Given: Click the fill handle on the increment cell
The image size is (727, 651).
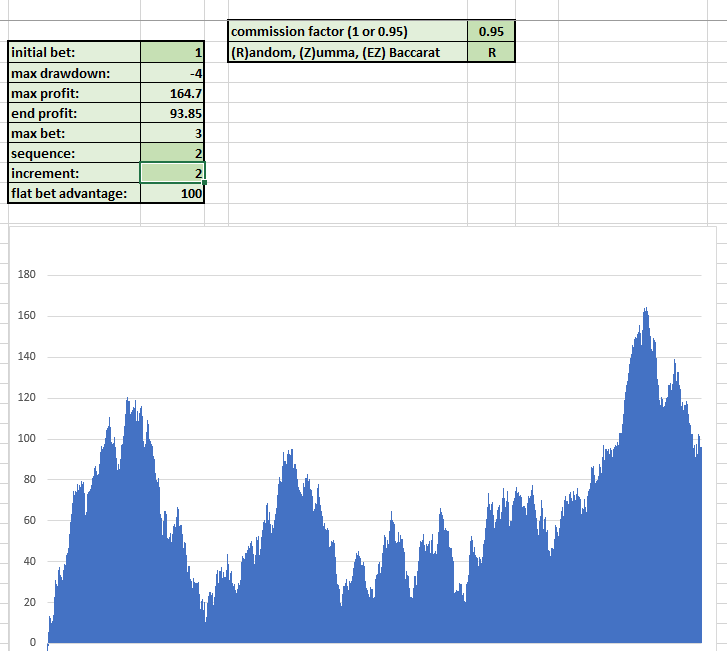Looking at the screenshot, I should [x=204, y=183].
